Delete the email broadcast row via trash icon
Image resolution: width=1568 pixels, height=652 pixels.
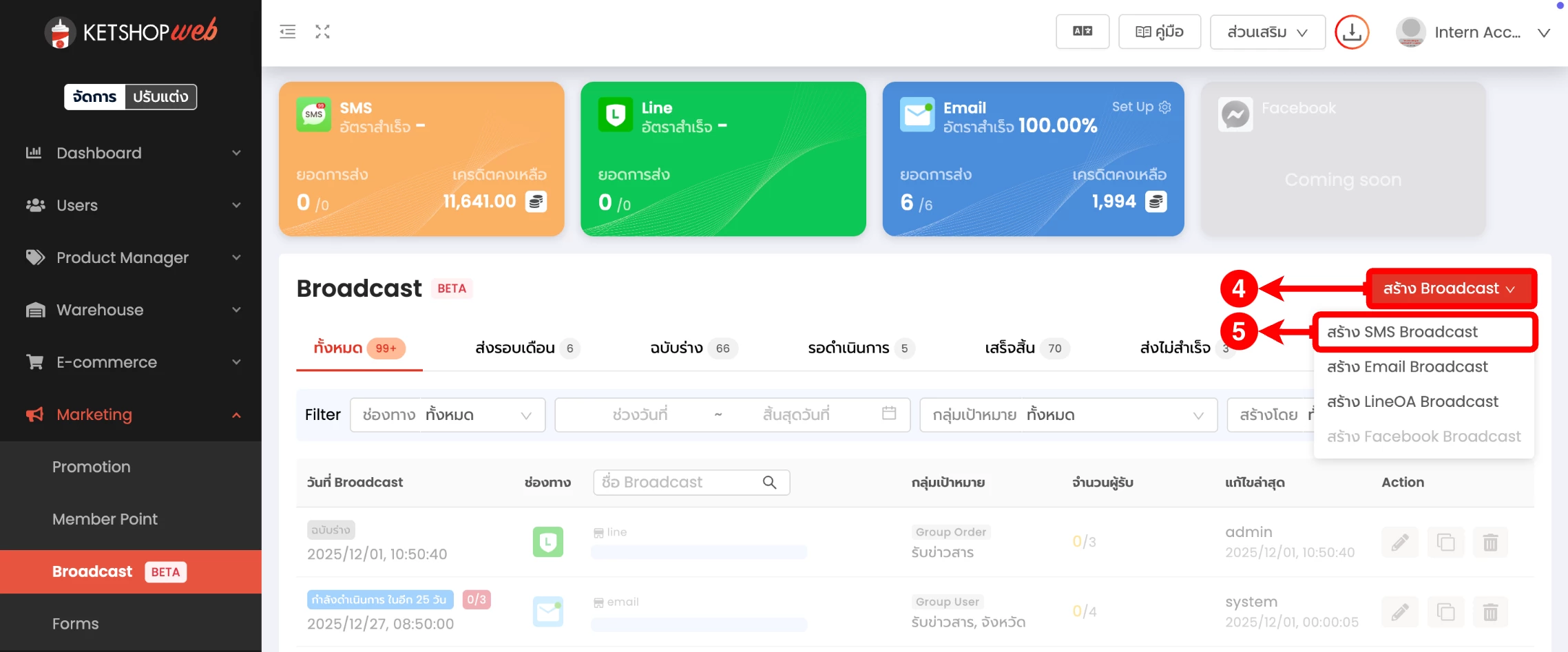(x=1489, y=612)
